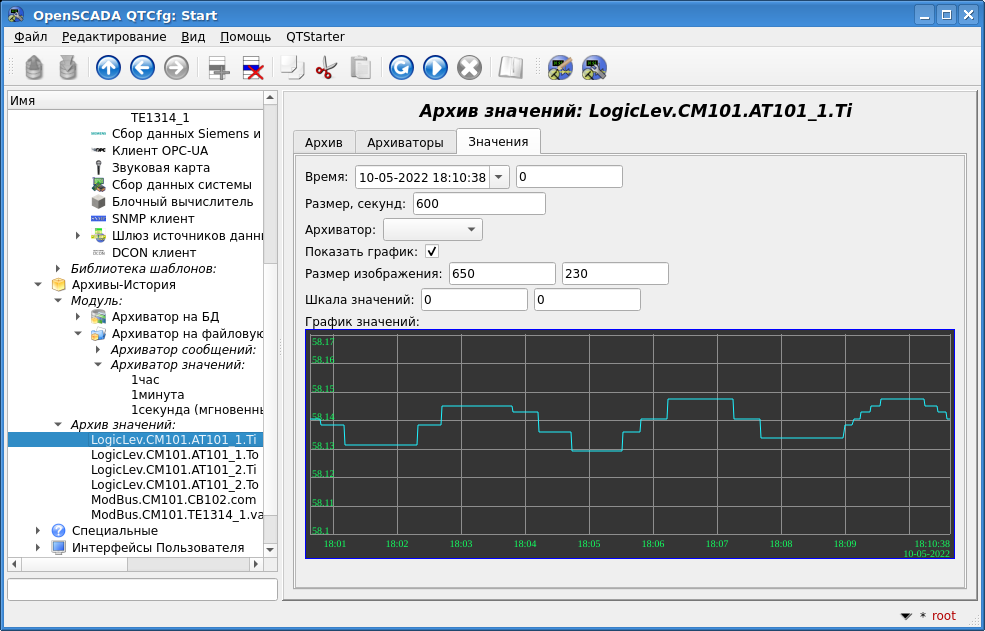Open the manual book icon
Viewport: 985px width, 631px height.
click(511, 67)
